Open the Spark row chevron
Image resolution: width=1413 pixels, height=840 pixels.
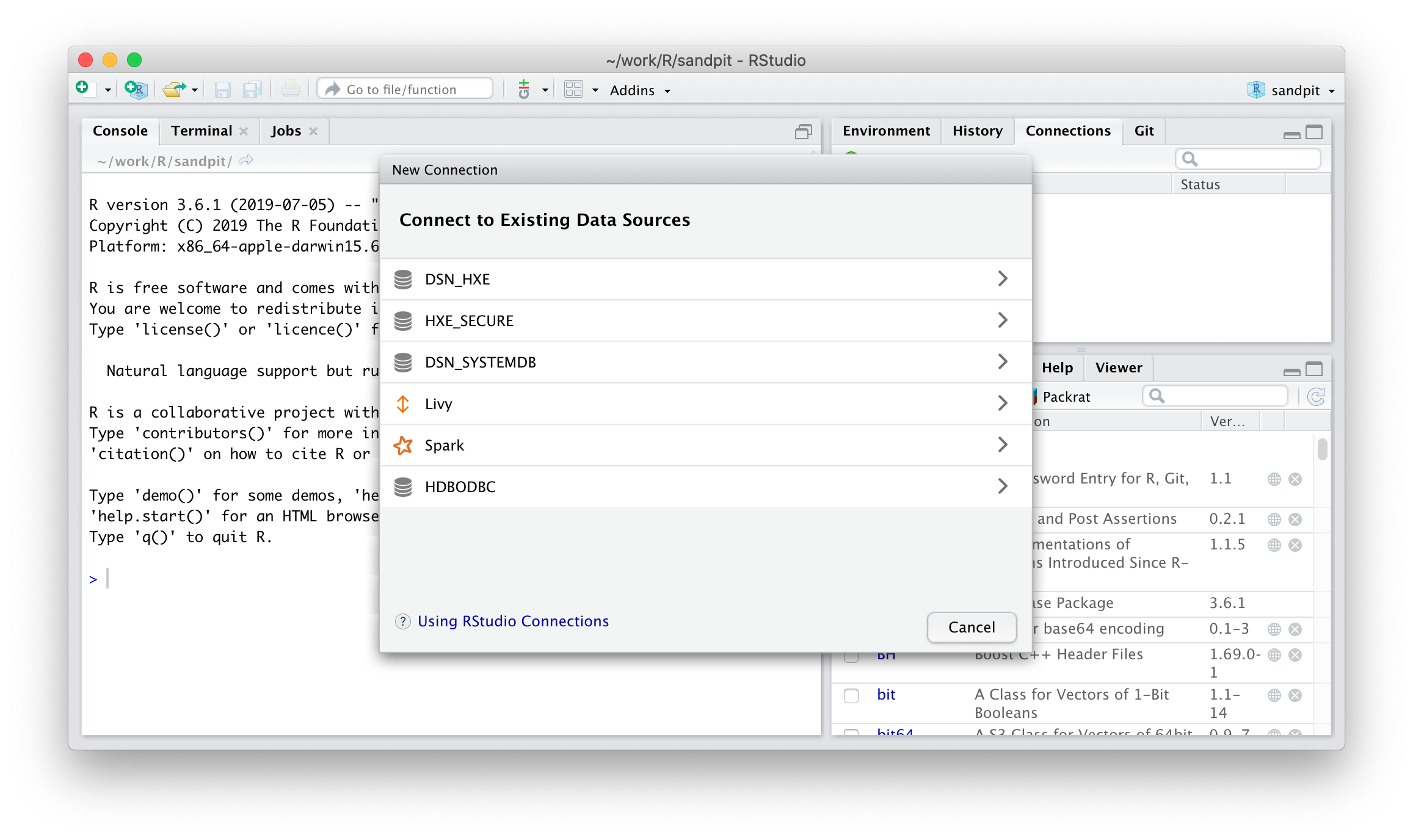click(1002, 444)
